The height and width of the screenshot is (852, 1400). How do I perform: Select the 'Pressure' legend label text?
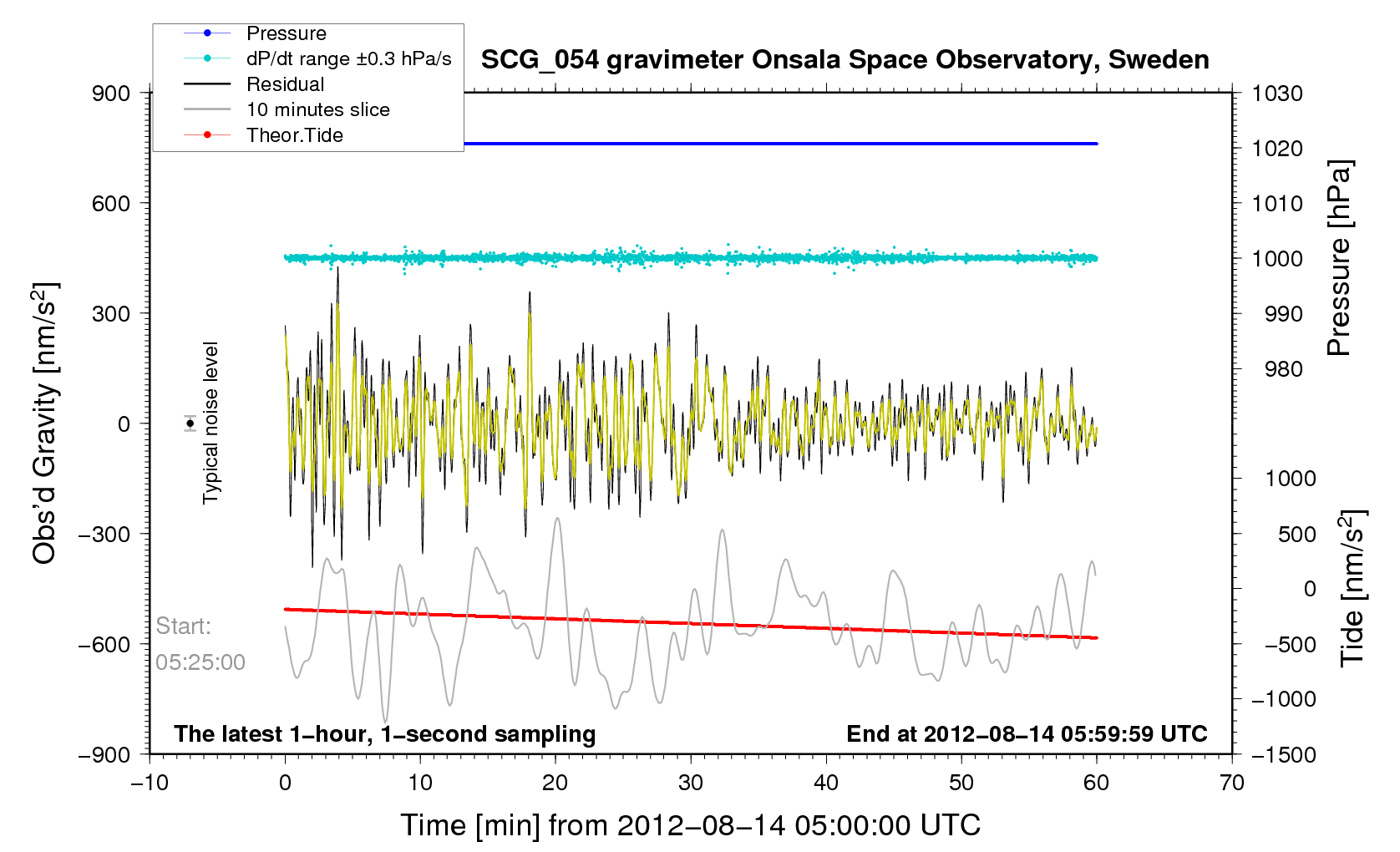(286, 33)
